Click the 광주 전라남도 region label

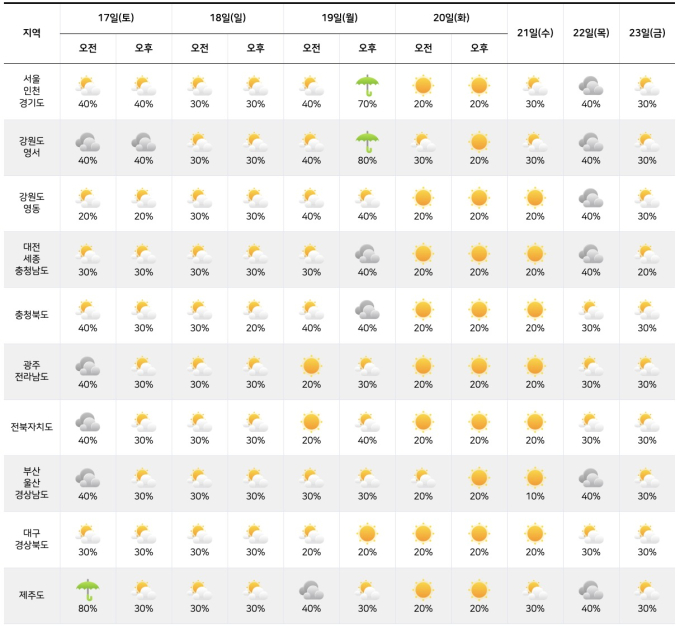(x=32, y=371)
